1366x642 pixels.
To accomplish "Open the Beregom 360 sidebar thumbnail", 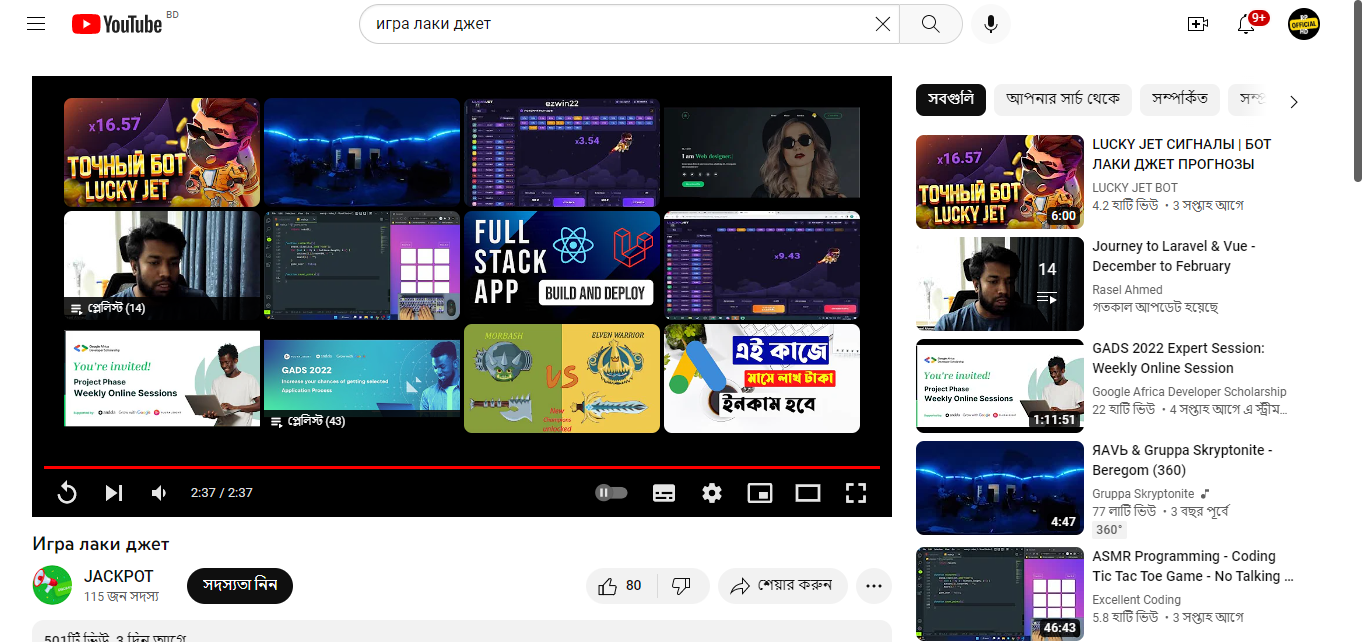I will point(1000,488).
